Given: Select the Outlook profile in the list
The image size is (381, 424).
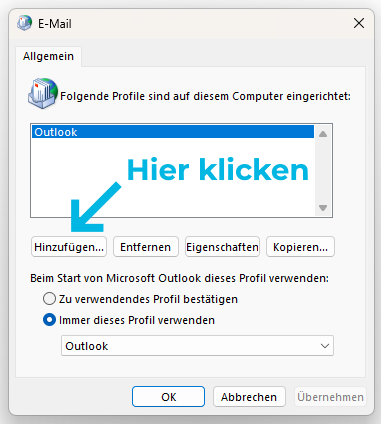Looking at the screenshot, I should pyautogui.click(x=173, y=132).
